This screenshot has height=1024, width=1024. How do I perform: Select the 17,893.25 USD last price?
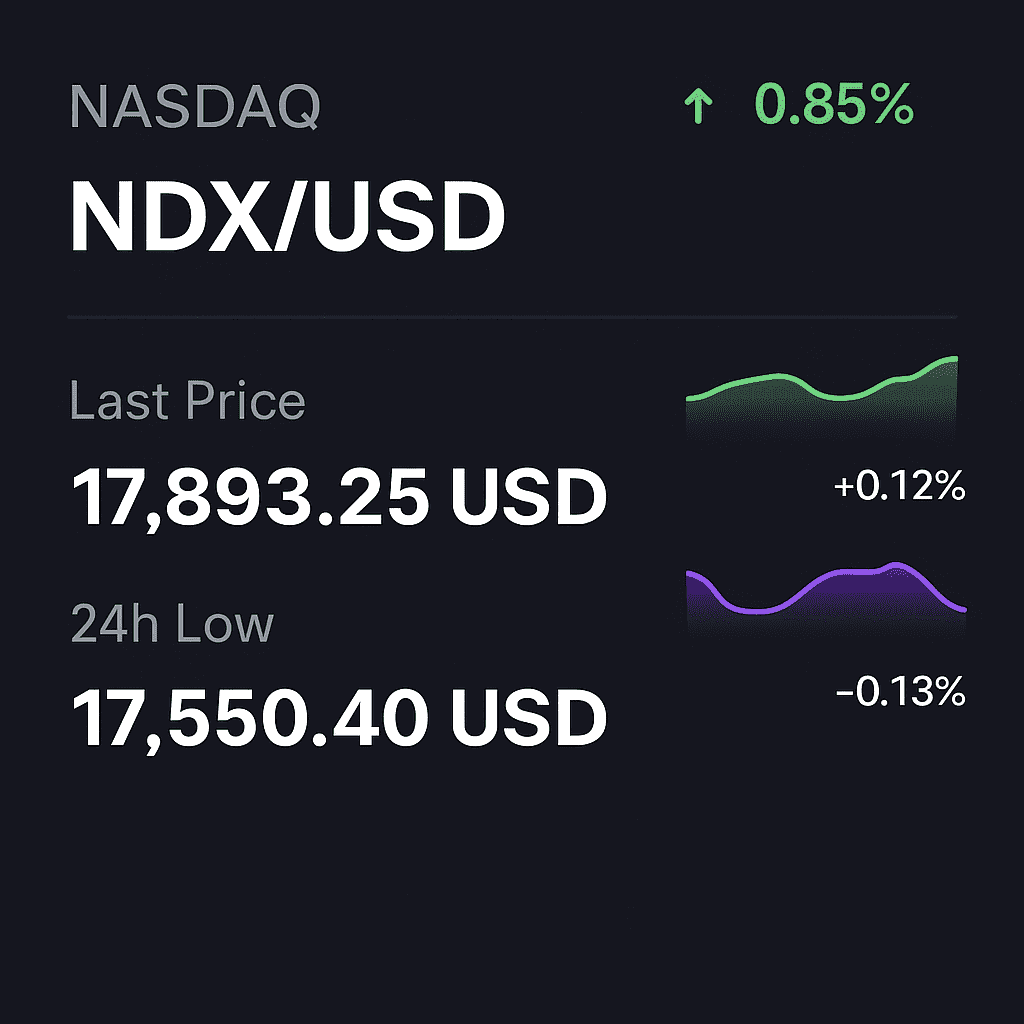coord(339,498)
